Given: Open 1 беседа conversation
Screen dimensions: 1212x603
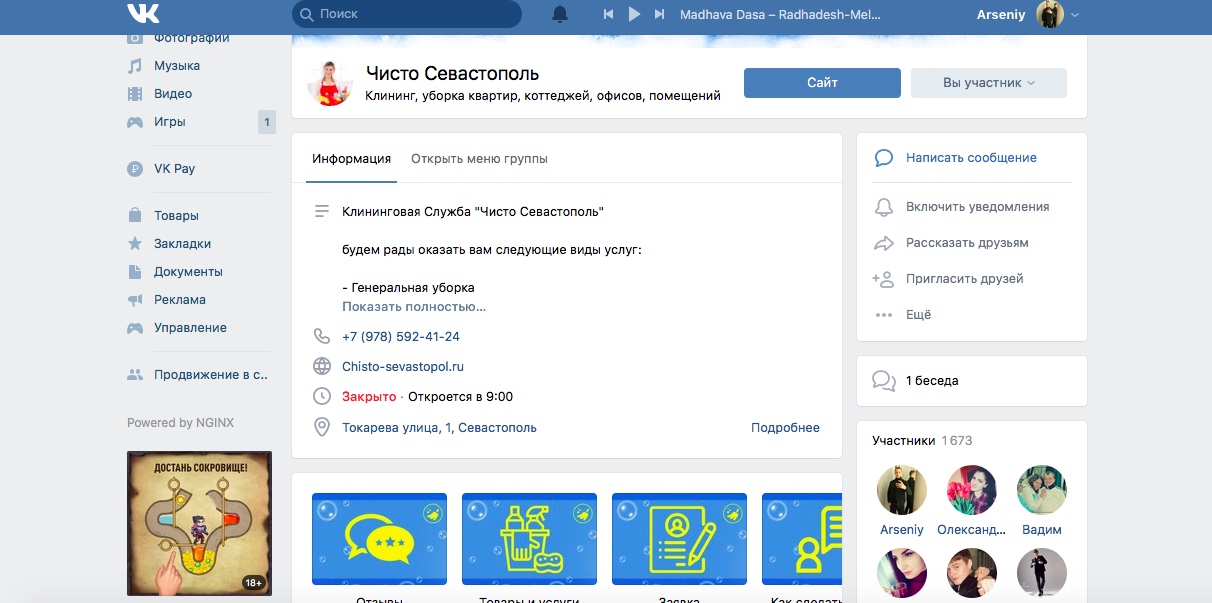Looking at the screenshot, I should 932,381.
